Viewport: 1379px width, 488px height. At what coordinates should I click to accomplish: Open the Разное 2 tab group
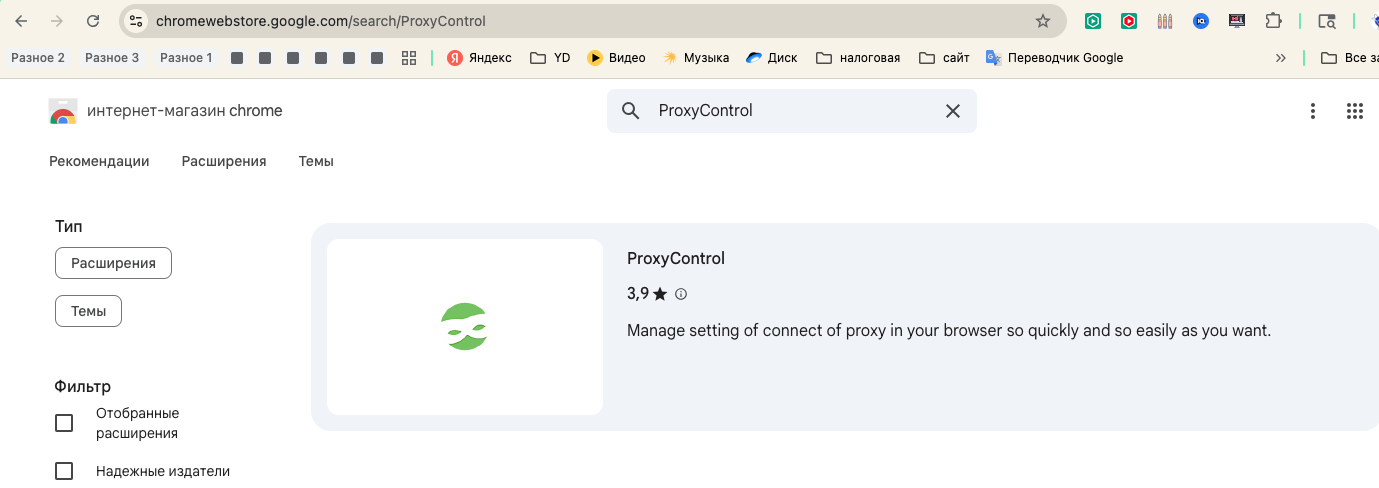click(x=38, y=58)
